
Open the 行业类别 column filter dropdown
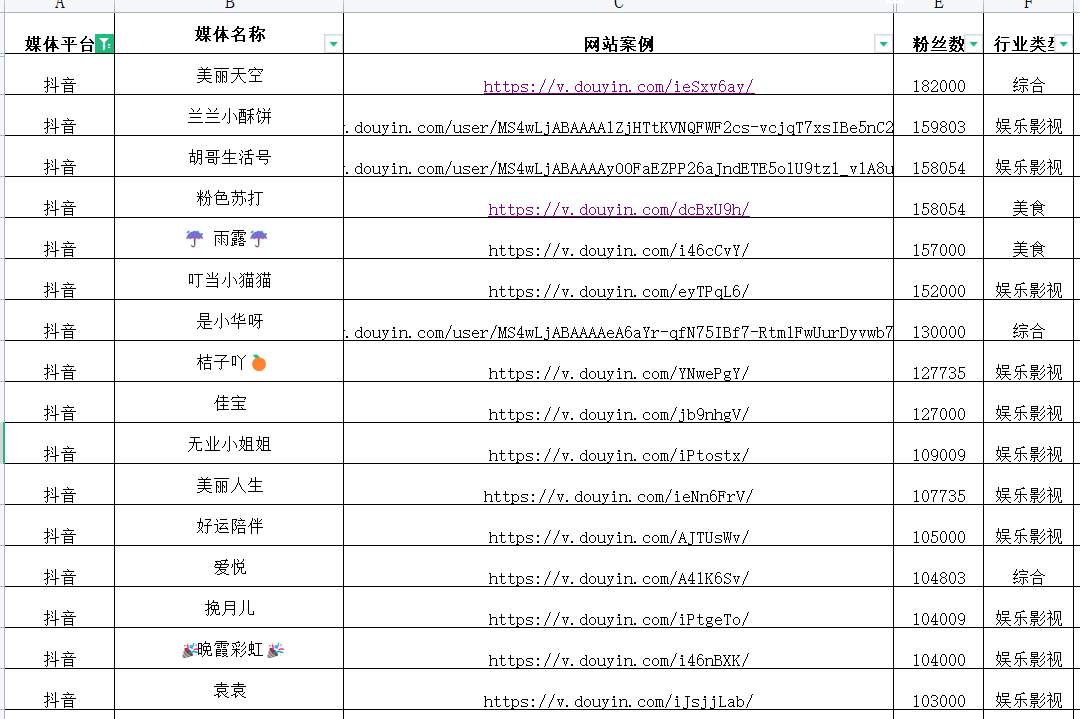tap(1063, 44)
